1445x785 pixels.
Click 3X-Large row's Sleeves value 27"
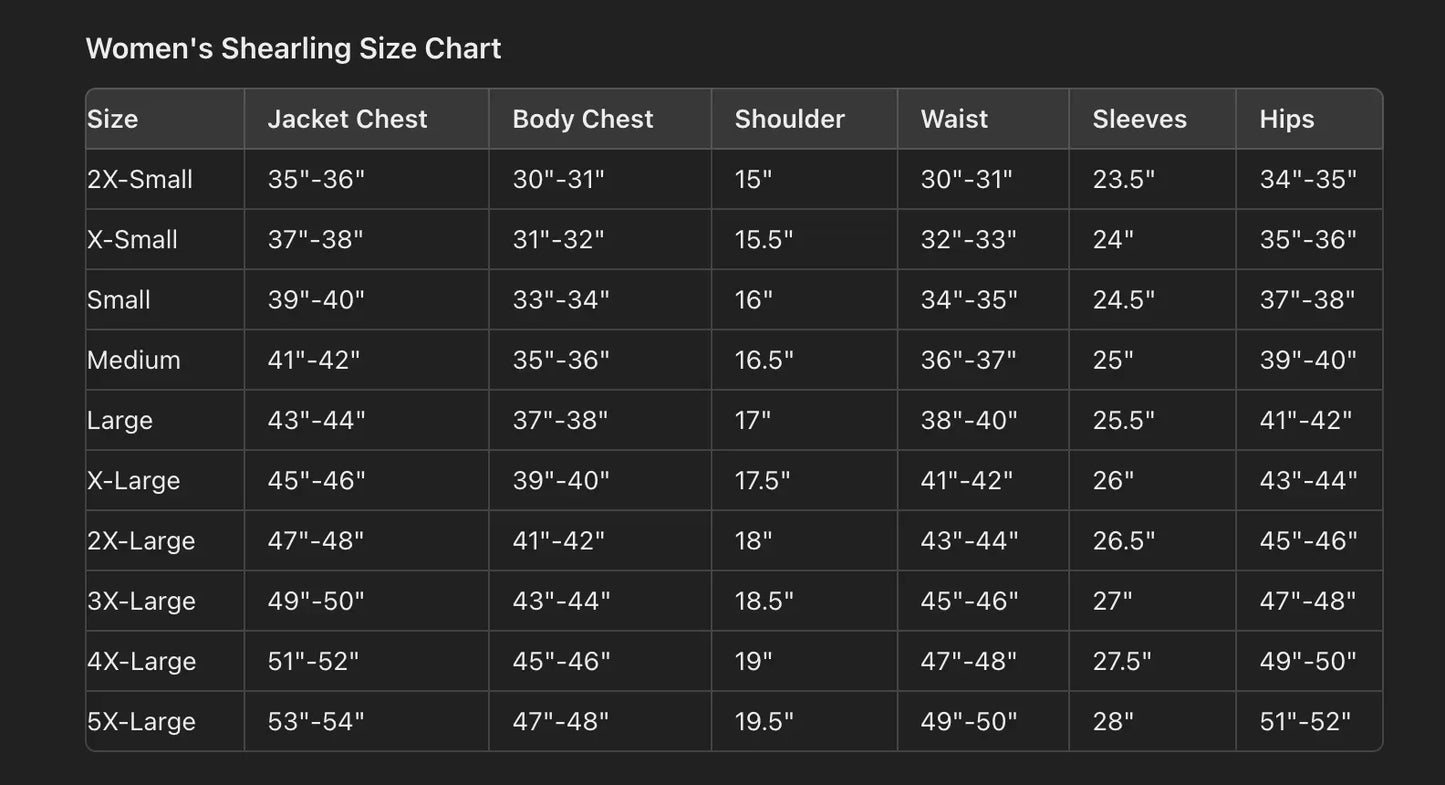click(1112, 601)
